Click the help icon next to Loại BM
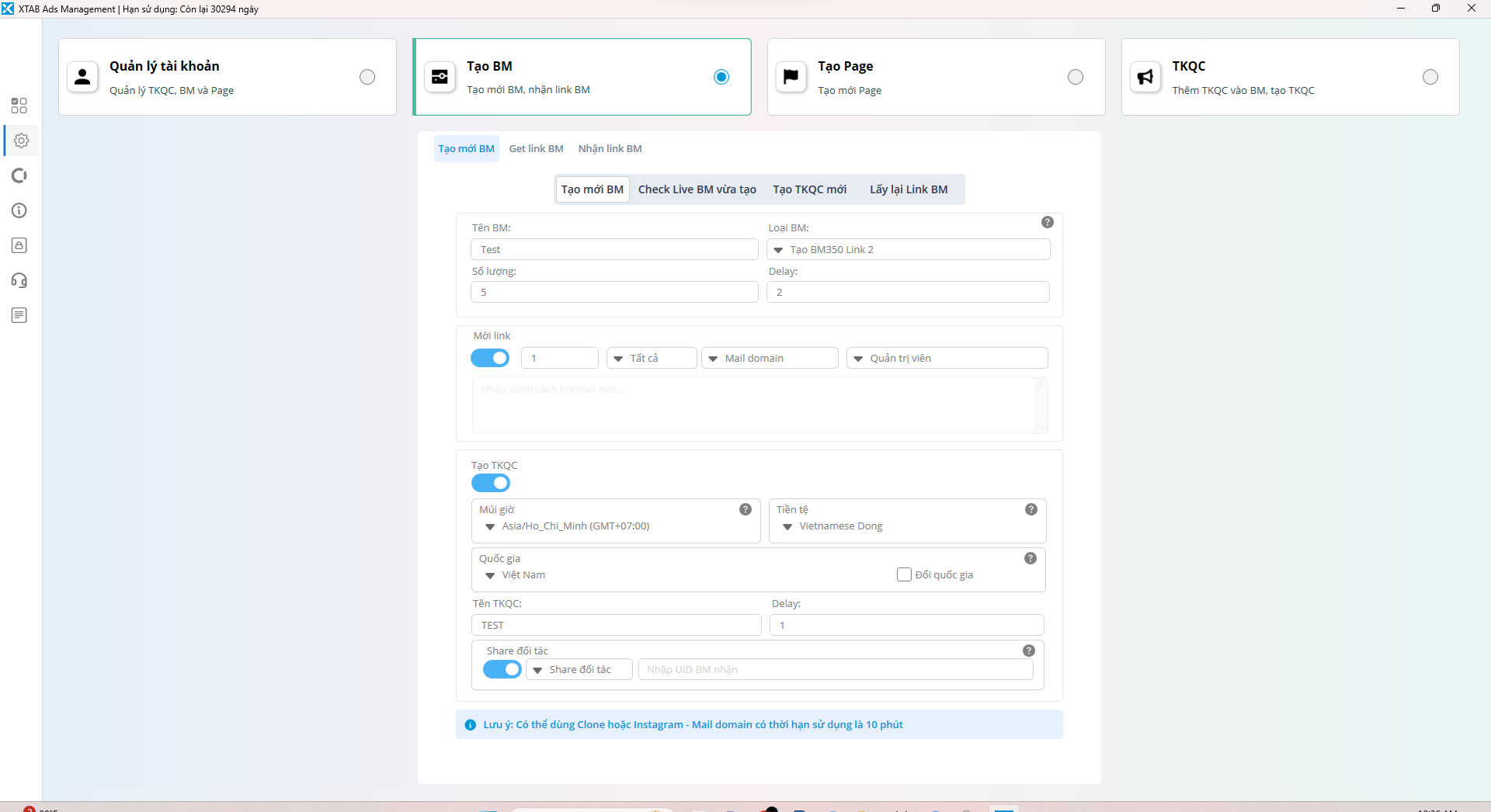The width and height of the screenshot is (1491, 812). tap(1047, 222)
